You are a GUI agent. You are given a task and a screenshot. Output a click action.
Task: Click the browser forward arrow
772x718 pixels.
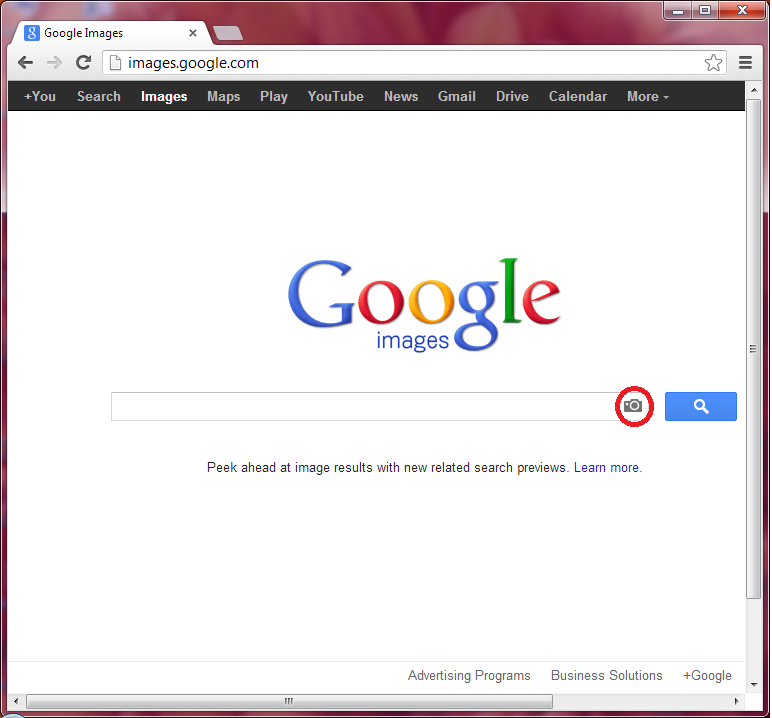[55, 63]
